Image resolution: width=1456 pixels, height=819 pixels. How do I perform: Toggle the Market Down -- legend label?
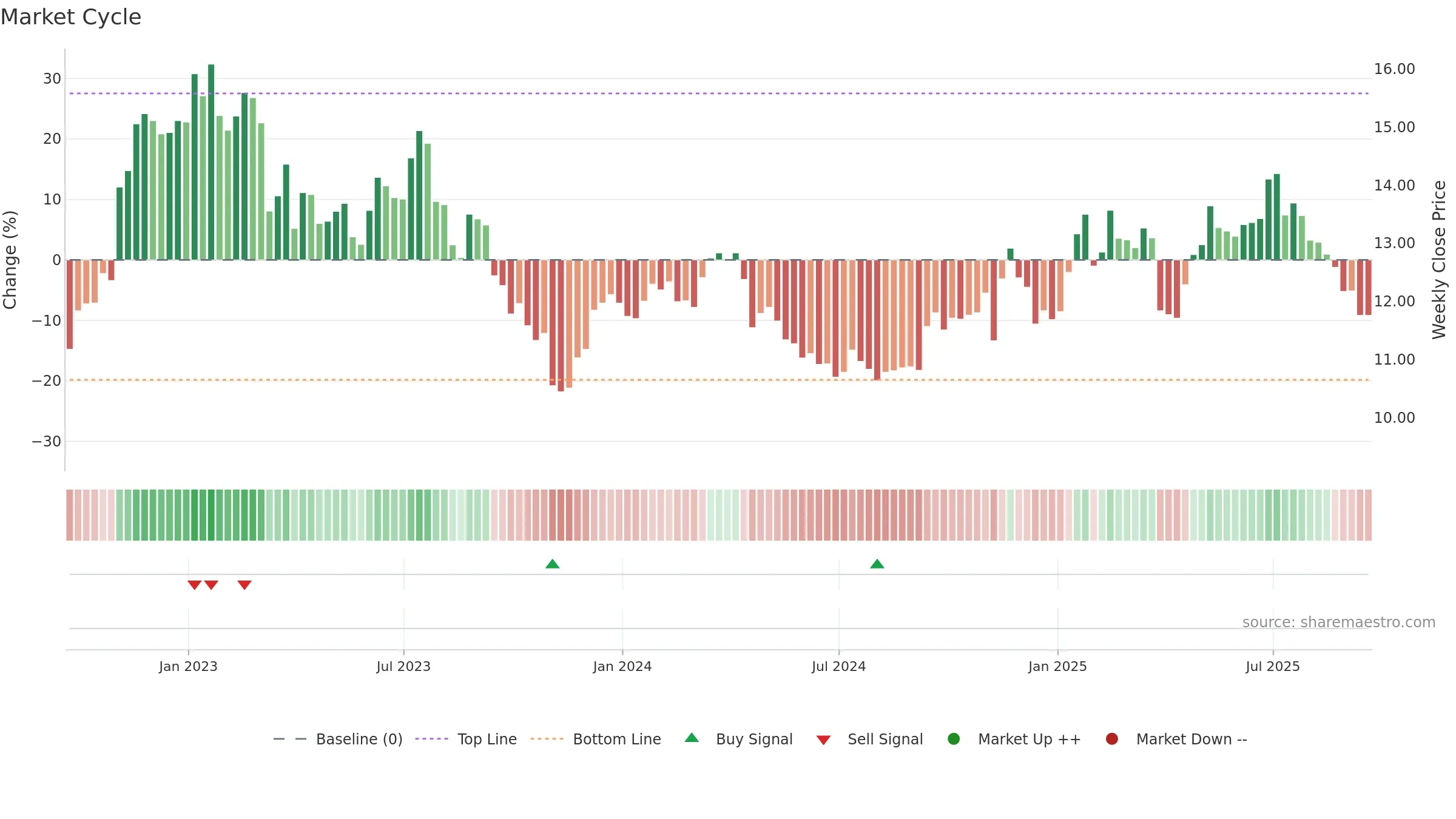[1191, 739]
